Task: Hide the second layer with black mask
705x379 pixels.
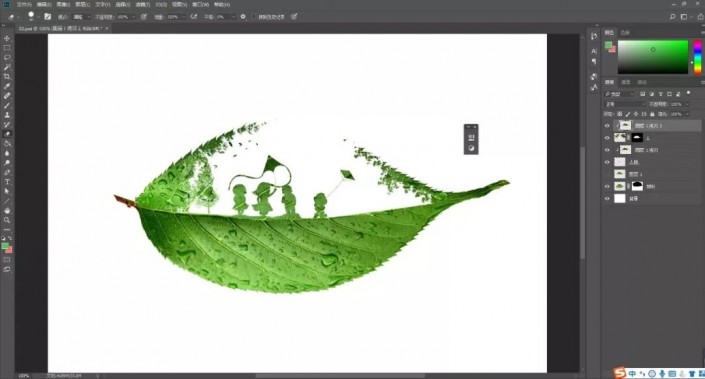Action: tap(607, 138)
